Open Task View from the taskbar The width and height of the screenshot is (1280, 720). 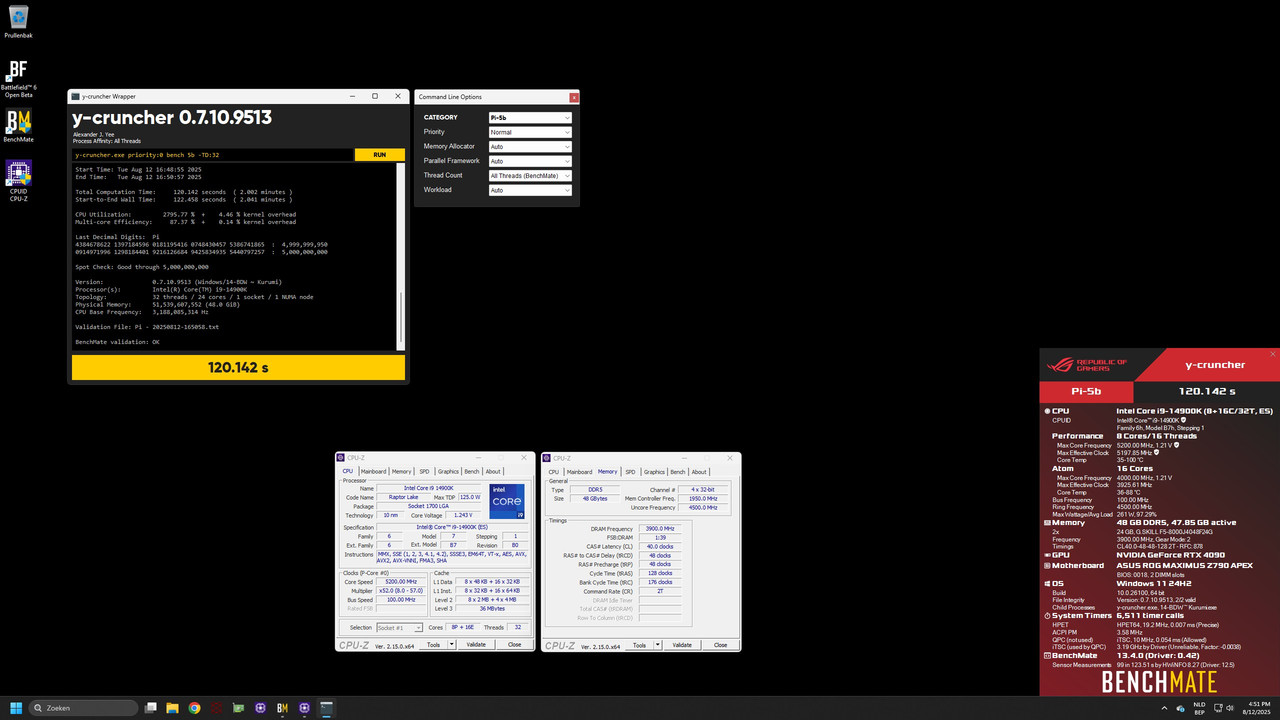[x=151, y=708]
